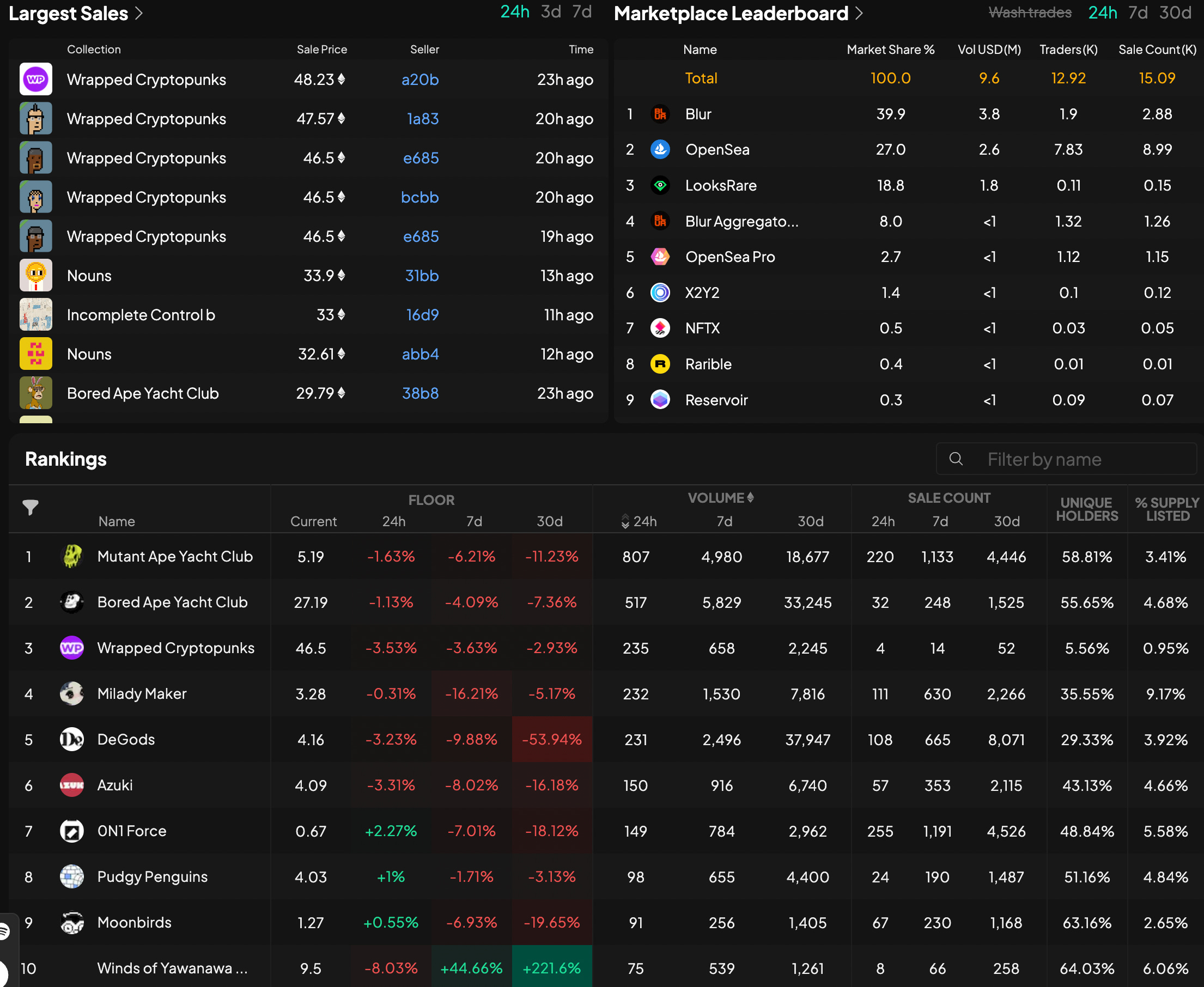Toggle the Volume ETH currency icon
This screenshot has width=1204, height=987.
(751, 497)
